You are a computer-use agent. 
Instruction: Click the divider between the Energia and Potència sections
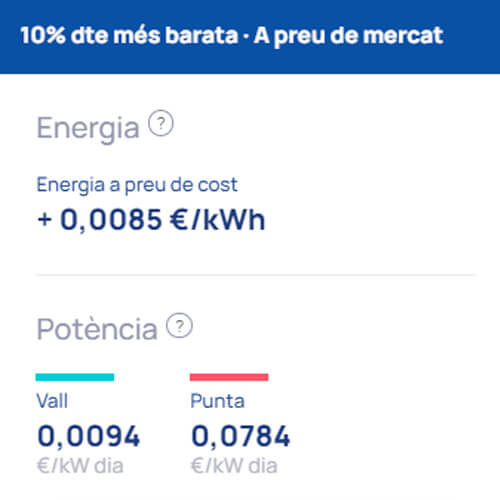pos(255,275)
